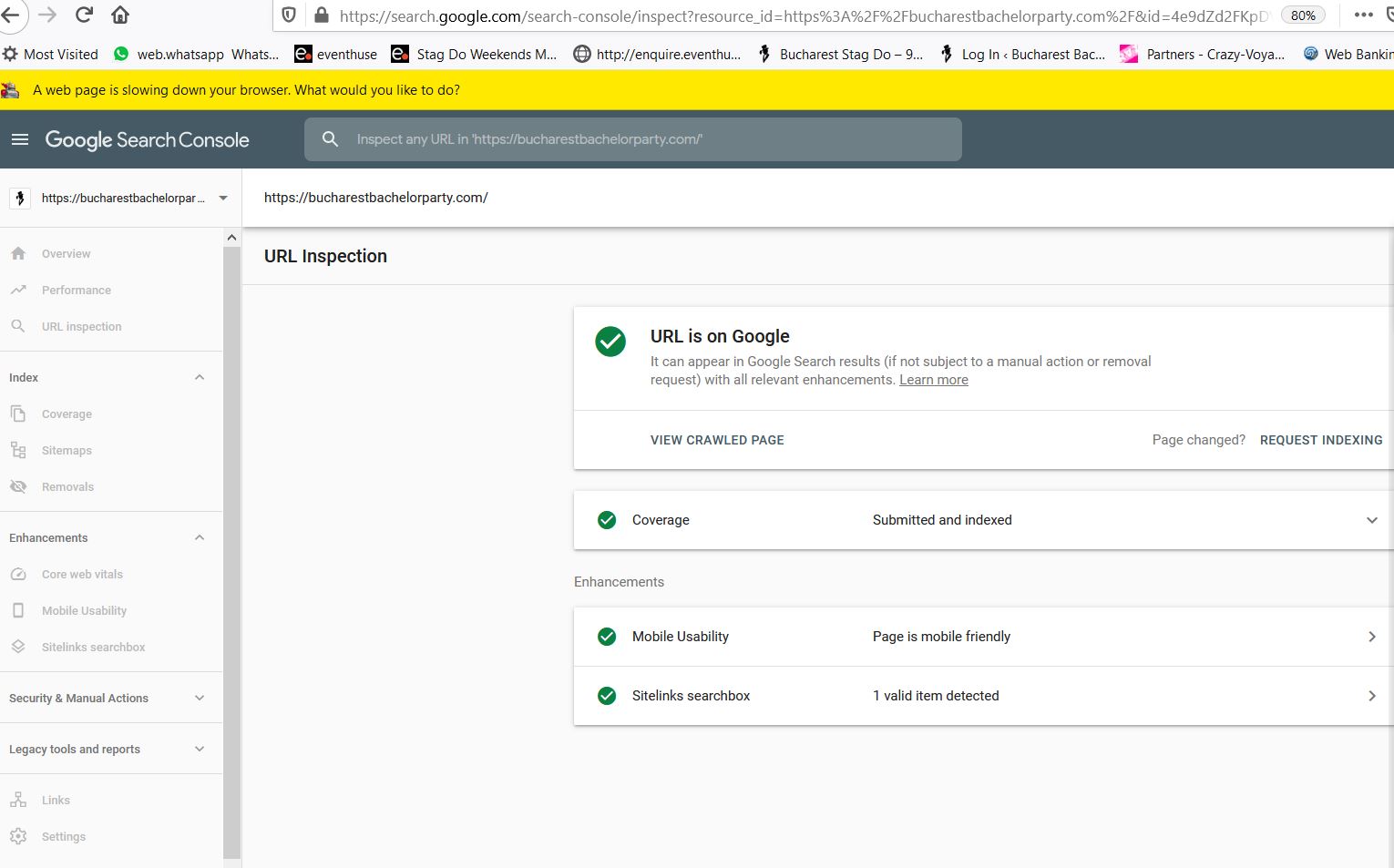Expand Legacy tools and reports section
This screenshot has width=1394, height=868.
[x=200, y=749]
